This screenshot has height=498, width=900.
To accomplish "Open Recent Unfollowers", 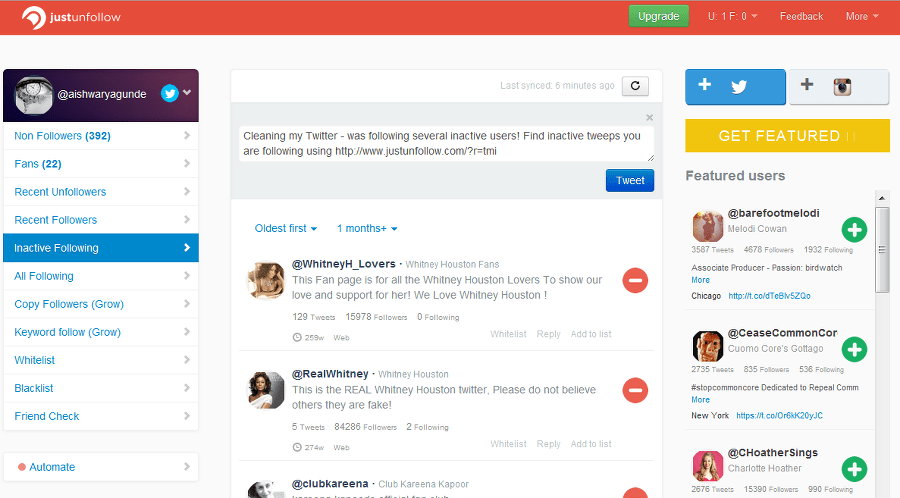I will [x=101, y=192].
